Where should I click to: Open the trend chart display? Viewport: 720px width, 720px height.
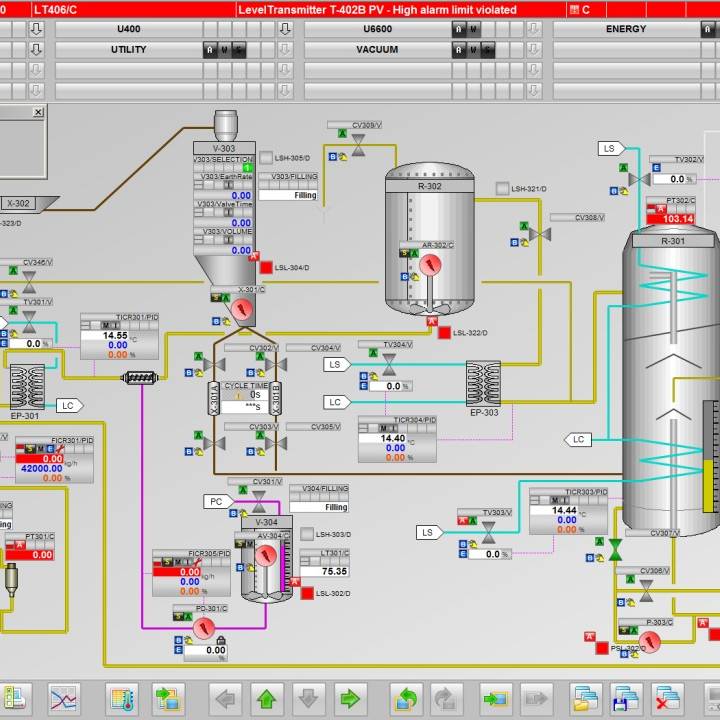click(x=66, y=697)
